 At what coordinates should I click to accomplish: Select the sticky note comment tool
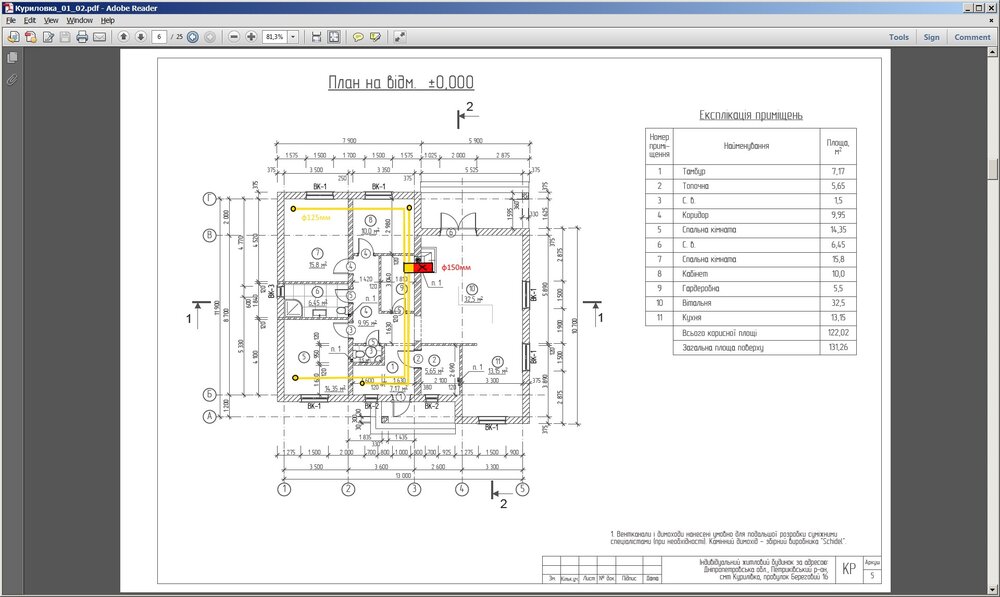pyautogui.click(x=359, y=36)
